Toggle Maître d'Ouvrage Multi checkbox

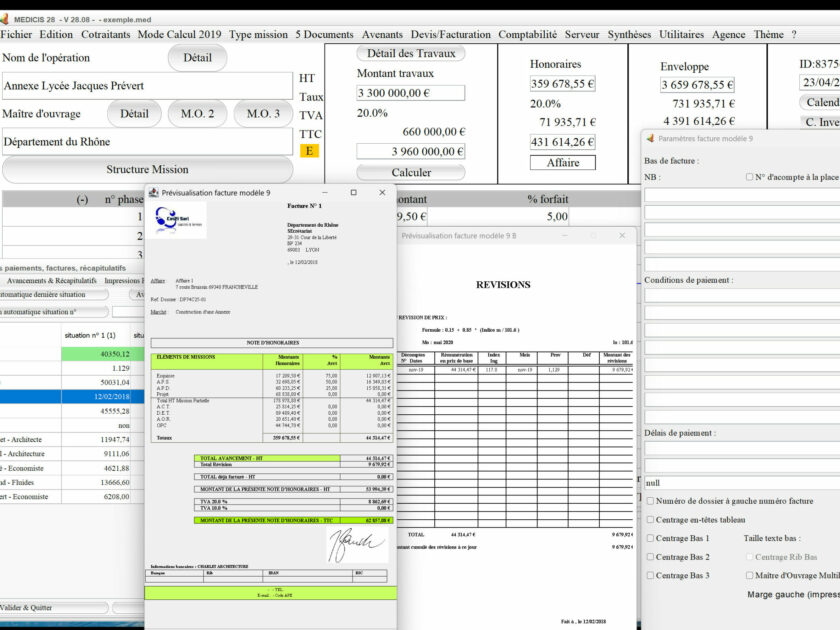749,575
